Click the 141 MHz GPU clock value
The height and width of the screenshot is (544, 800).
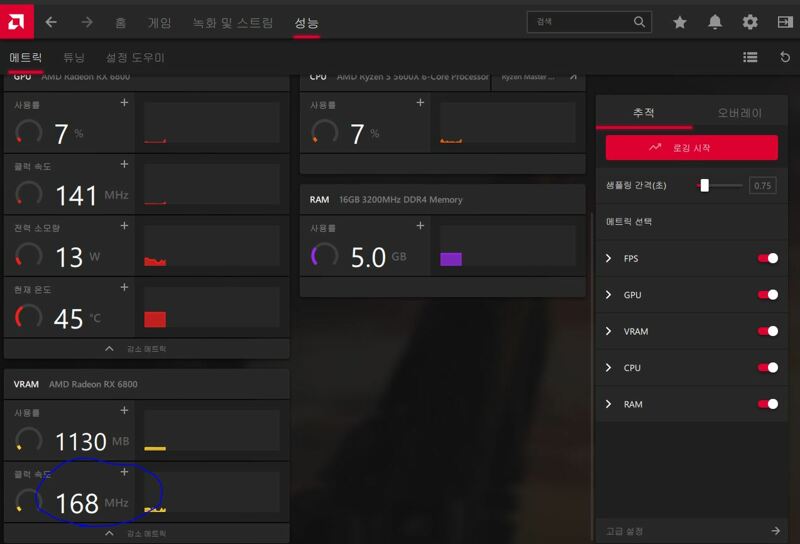pos(76,195)
